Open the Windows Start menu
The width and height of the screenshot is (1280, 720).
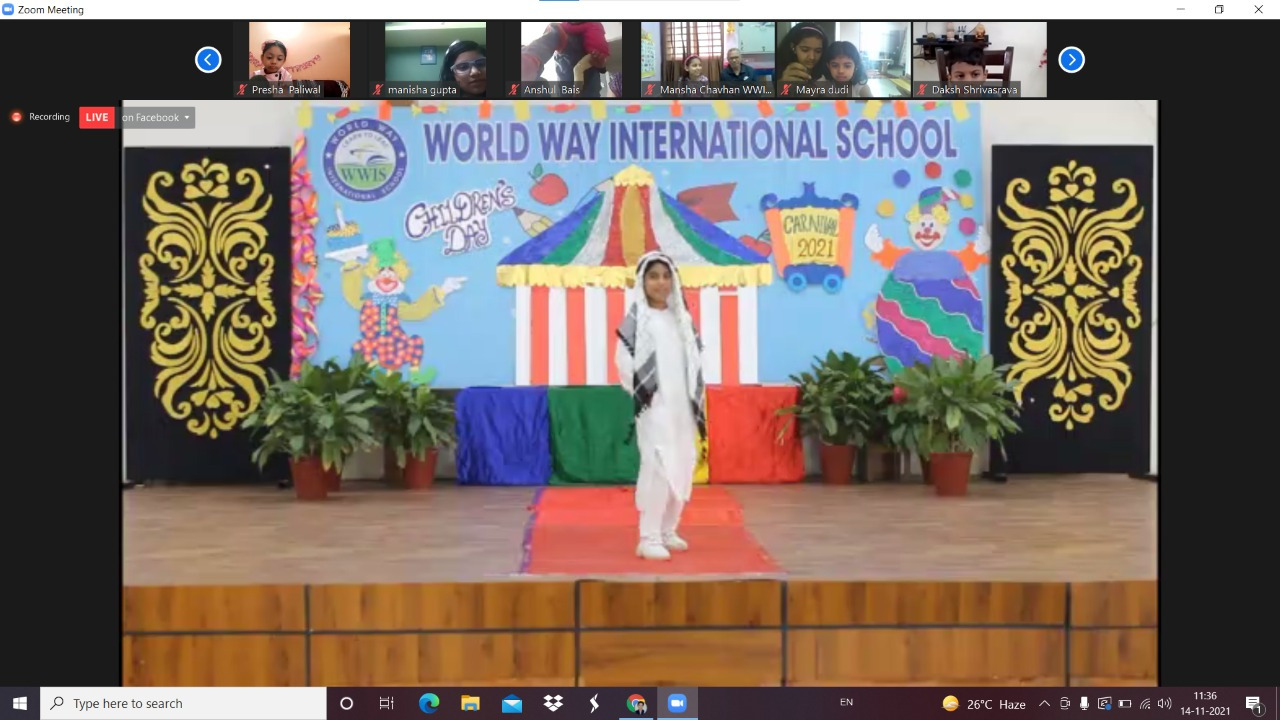pos(20,704)
